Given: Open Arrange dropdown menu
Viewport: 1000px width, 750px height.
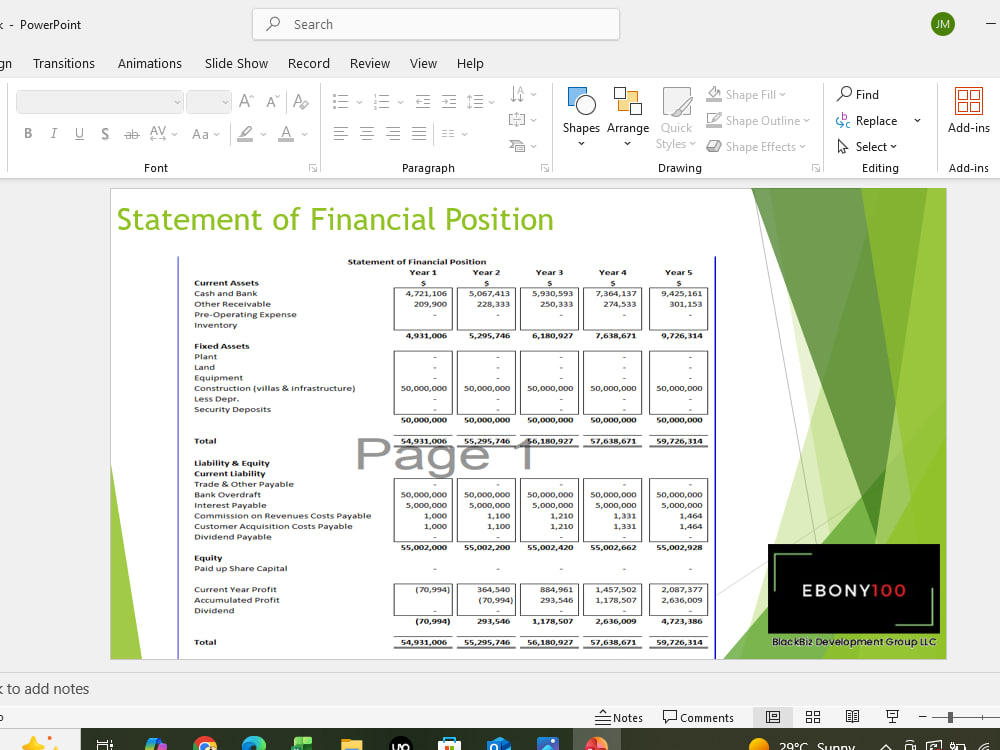Looking at the screenshot, I should pos(628,118).
